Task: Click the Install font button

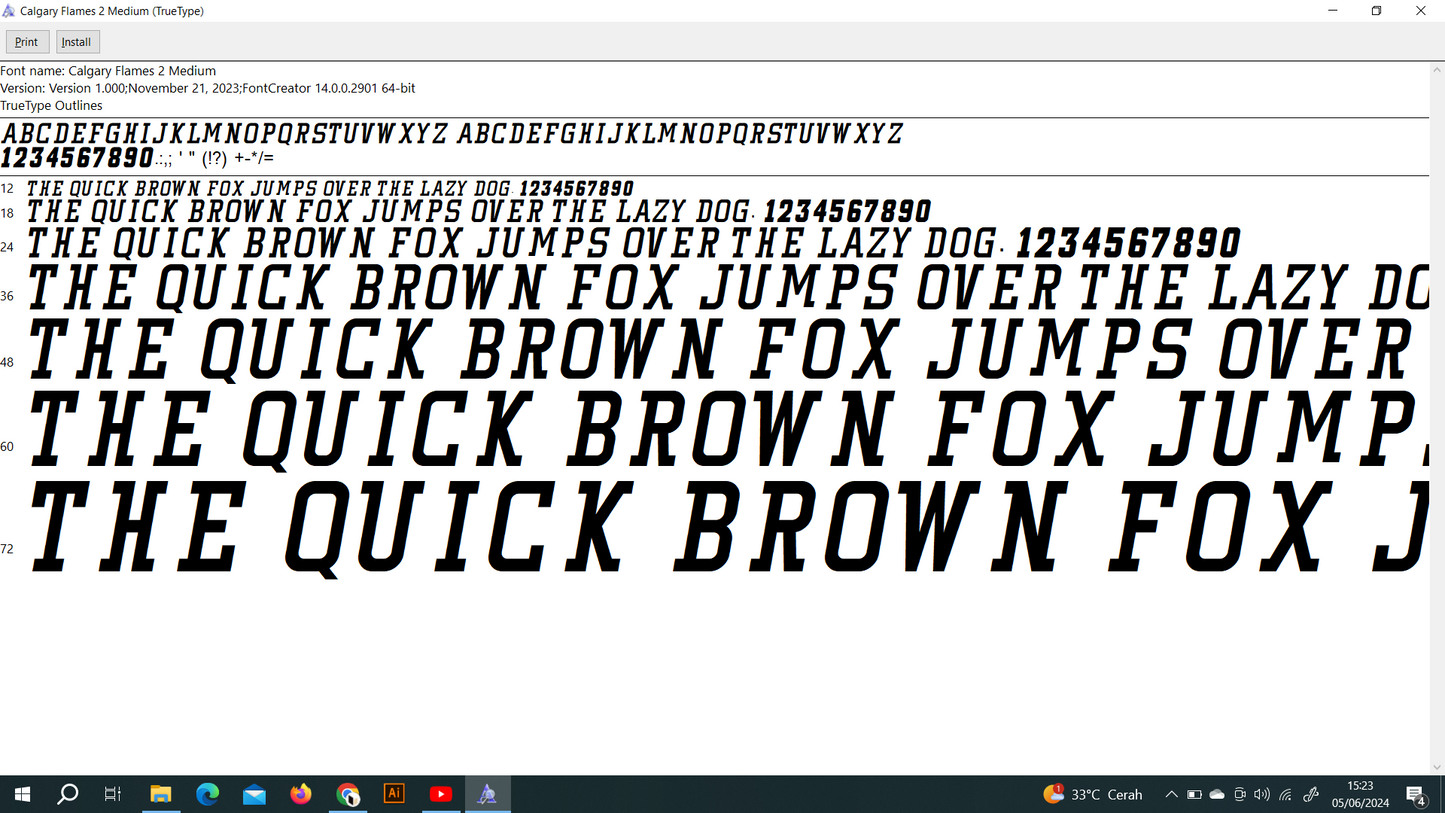Action: coord(77,42)
